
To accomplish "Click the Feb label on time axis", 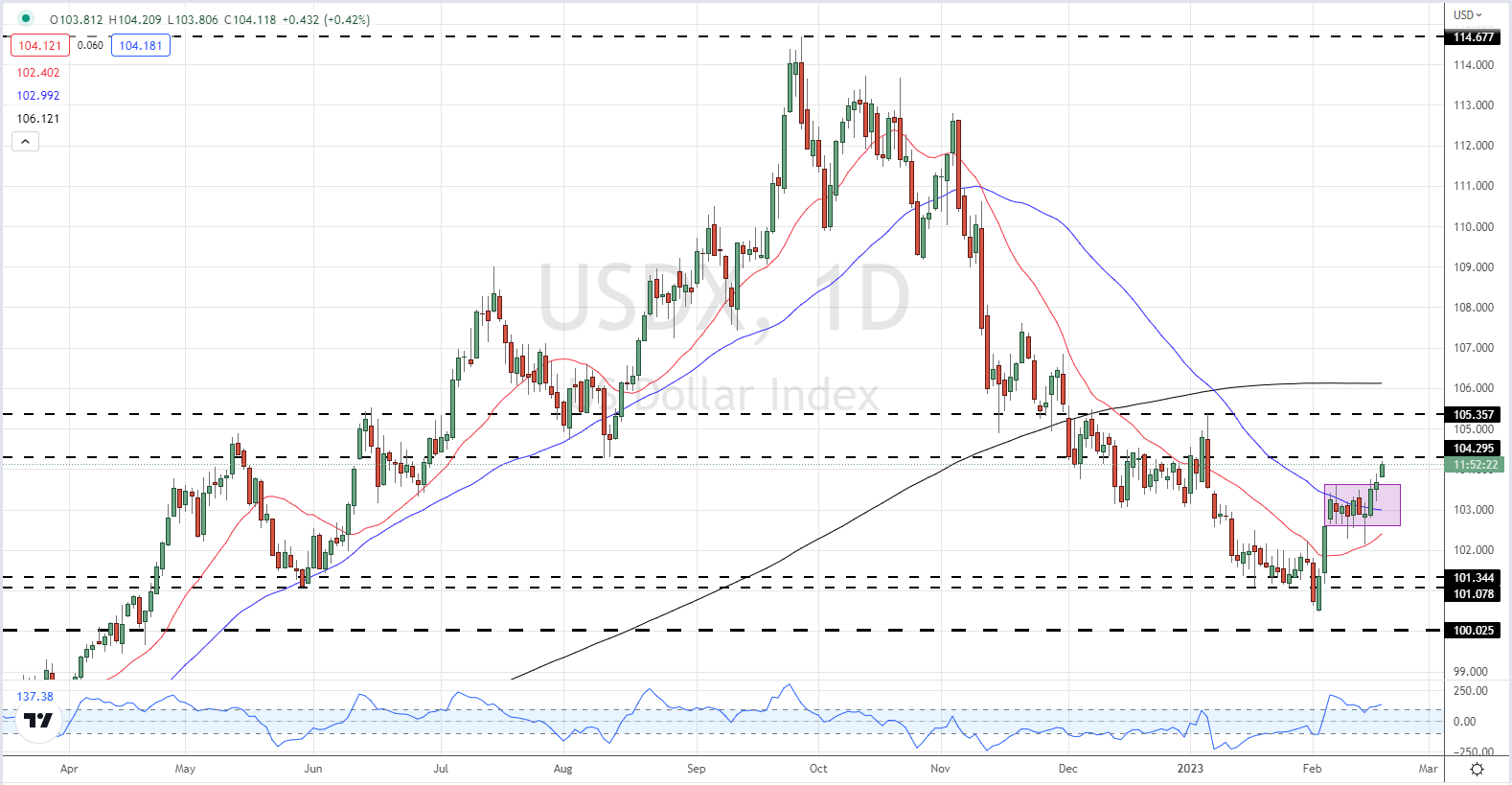I will 1313,769.
